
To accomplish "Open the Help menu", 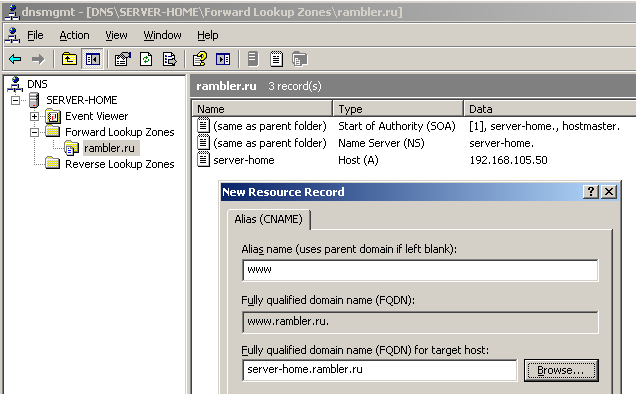I will tap(208, 35).
